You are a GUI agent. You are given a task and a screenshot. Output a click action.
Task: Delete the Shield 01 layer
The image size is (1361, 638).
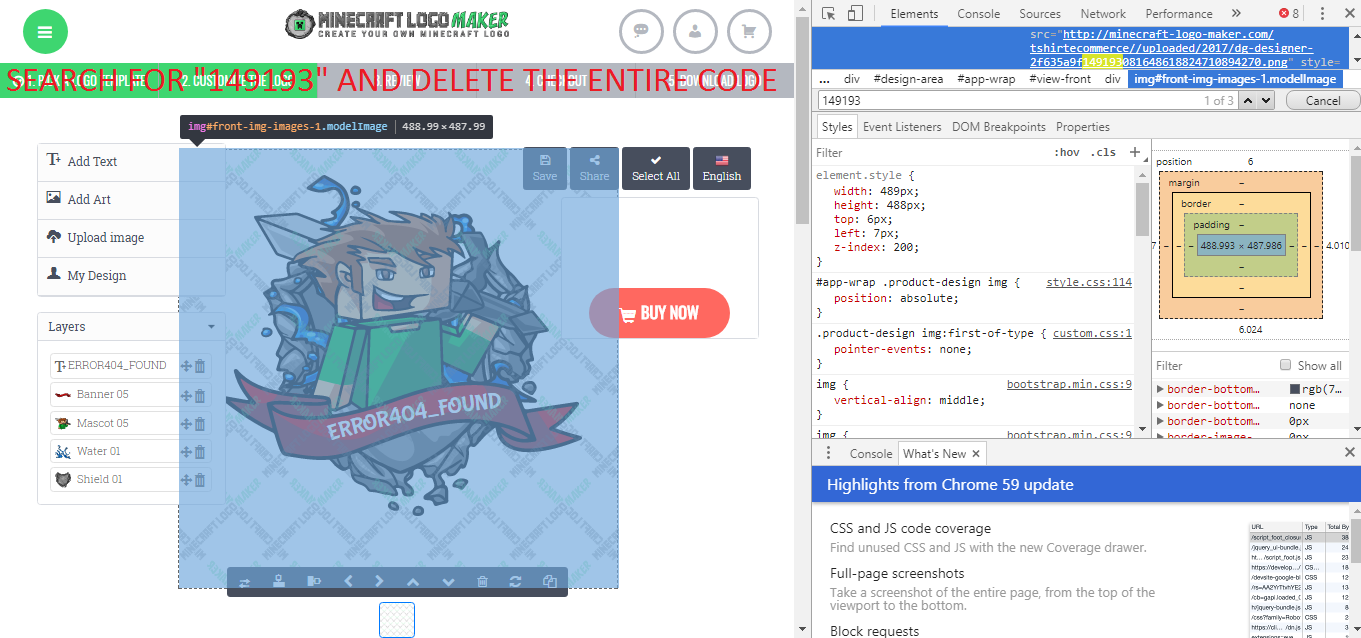point(200,480)
